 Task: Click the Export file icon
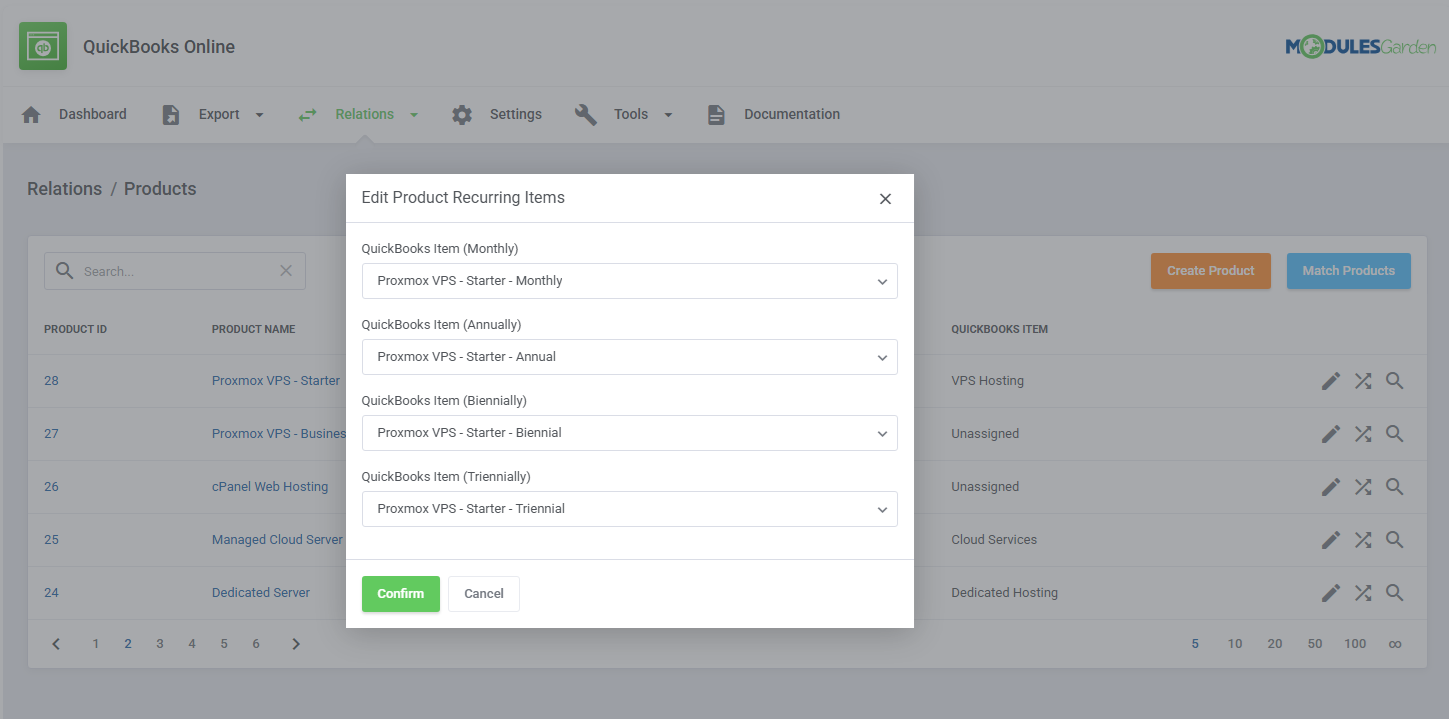171,114
